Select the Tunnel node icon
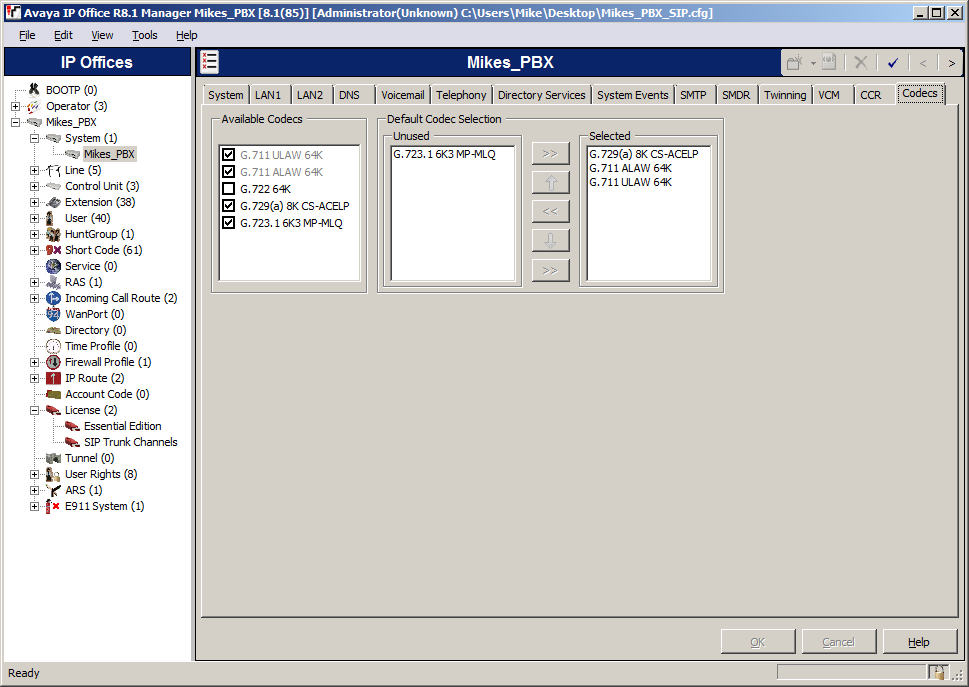The image size is (969, 687). 54,458
